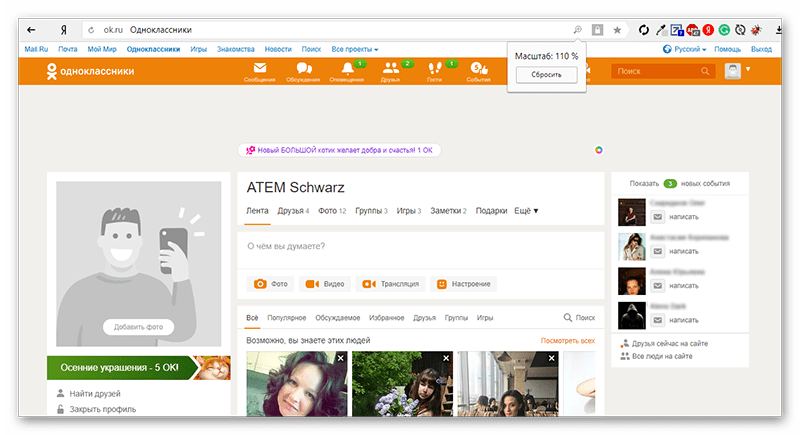Click the Видео post button
This screenshot has width=800, height=435.
pos(325,284)
